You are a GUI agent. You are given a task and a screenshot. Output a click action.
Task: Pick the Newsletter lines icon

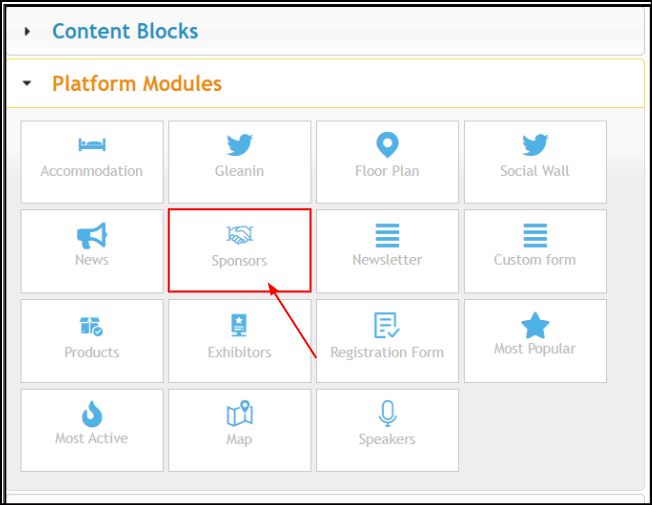click(x=387, y=235)
